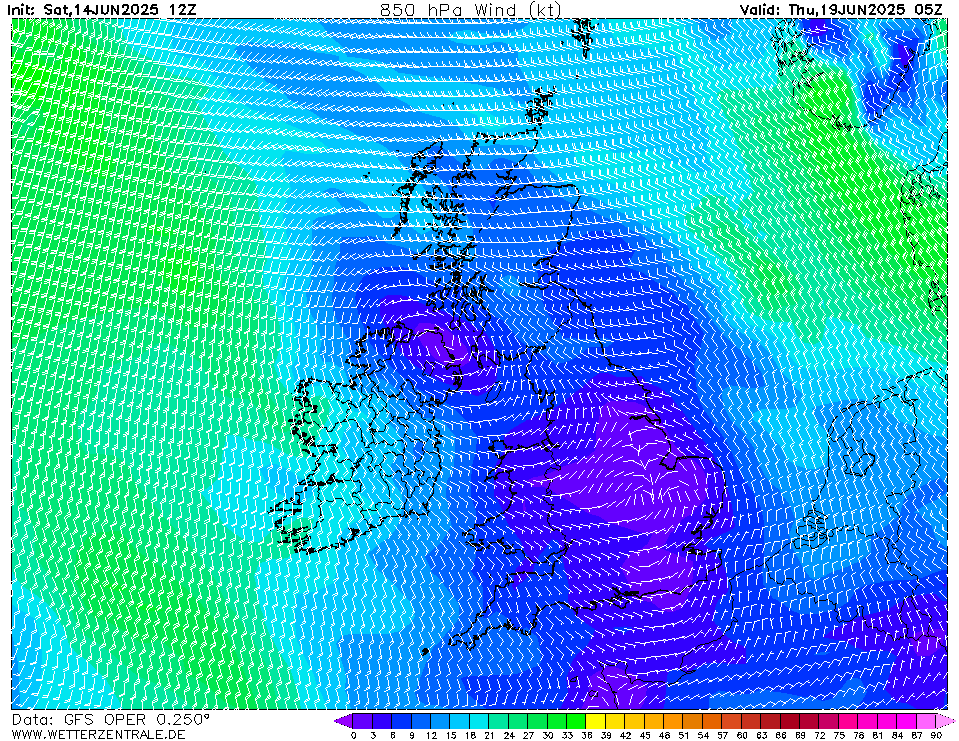Click the "Valid: Thu,19JUN2025 05Z" timestamp
The width and height of the screenshot is (959, 741).
point(841,9)
